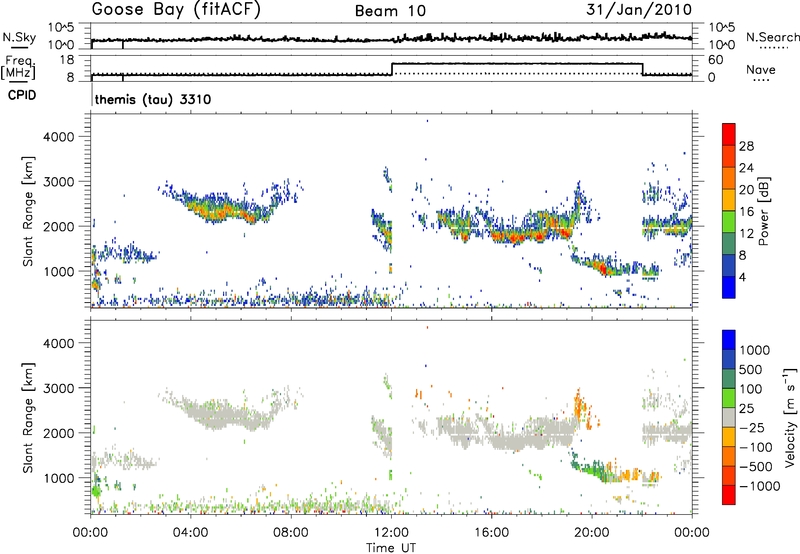This screenshot has width=800, height=554.
Task: Click the 'Power [dB]' colorbar label
Action: click(763, 211)
